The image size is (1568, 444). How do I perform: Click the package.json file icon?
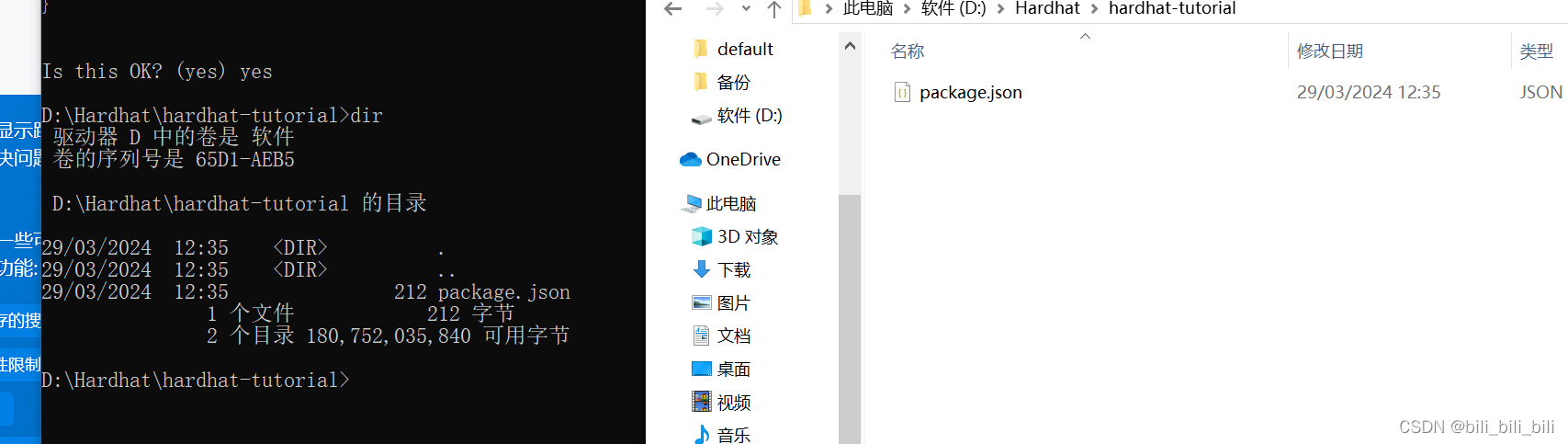pyautogui.click(x=903, y=92)
